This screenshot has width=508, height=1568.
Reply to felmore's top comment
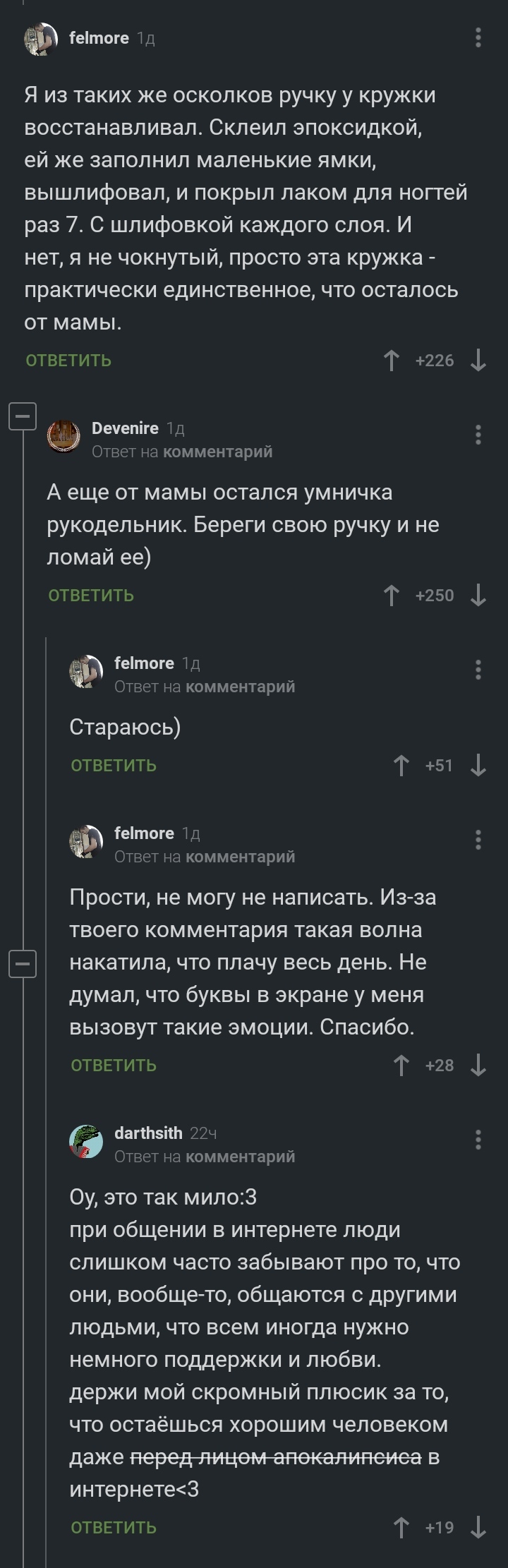[68, 361]
